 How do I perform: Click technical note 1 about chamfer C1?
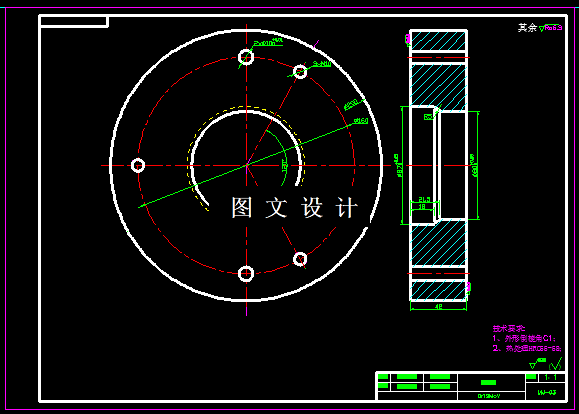click(524, 338)
